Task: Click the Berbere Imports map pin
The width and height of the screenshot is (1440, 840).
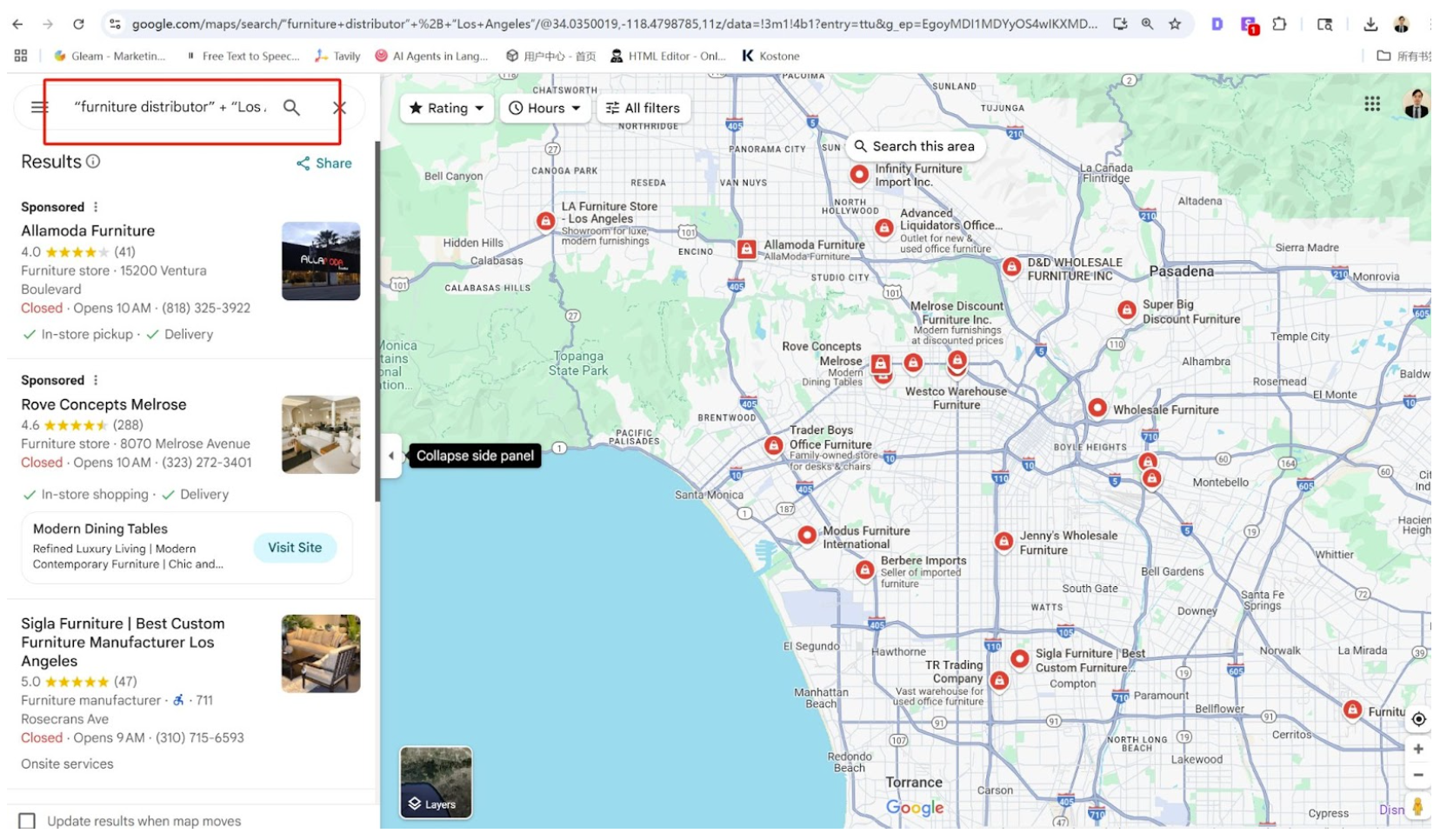Action: 863,570
